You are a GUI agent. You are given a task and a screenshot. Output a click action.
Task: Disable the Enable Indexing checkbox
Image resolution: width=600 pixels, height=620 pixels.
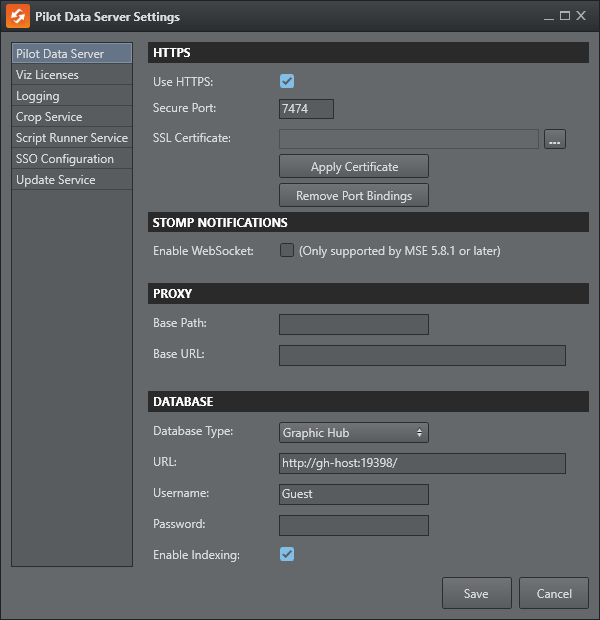coord(287,554)
